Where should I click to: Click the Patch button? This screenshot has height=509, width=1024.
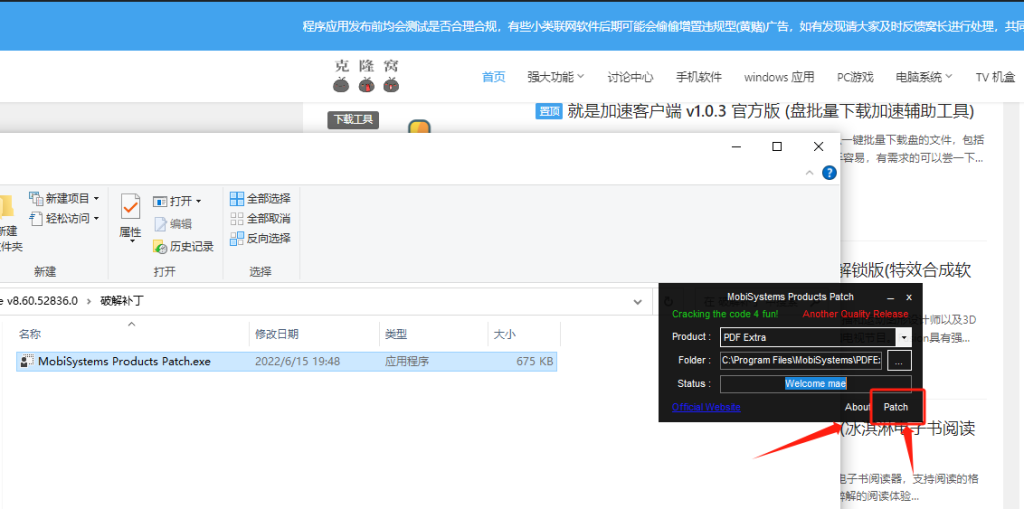pyautogui.click(x=896, y=406)
